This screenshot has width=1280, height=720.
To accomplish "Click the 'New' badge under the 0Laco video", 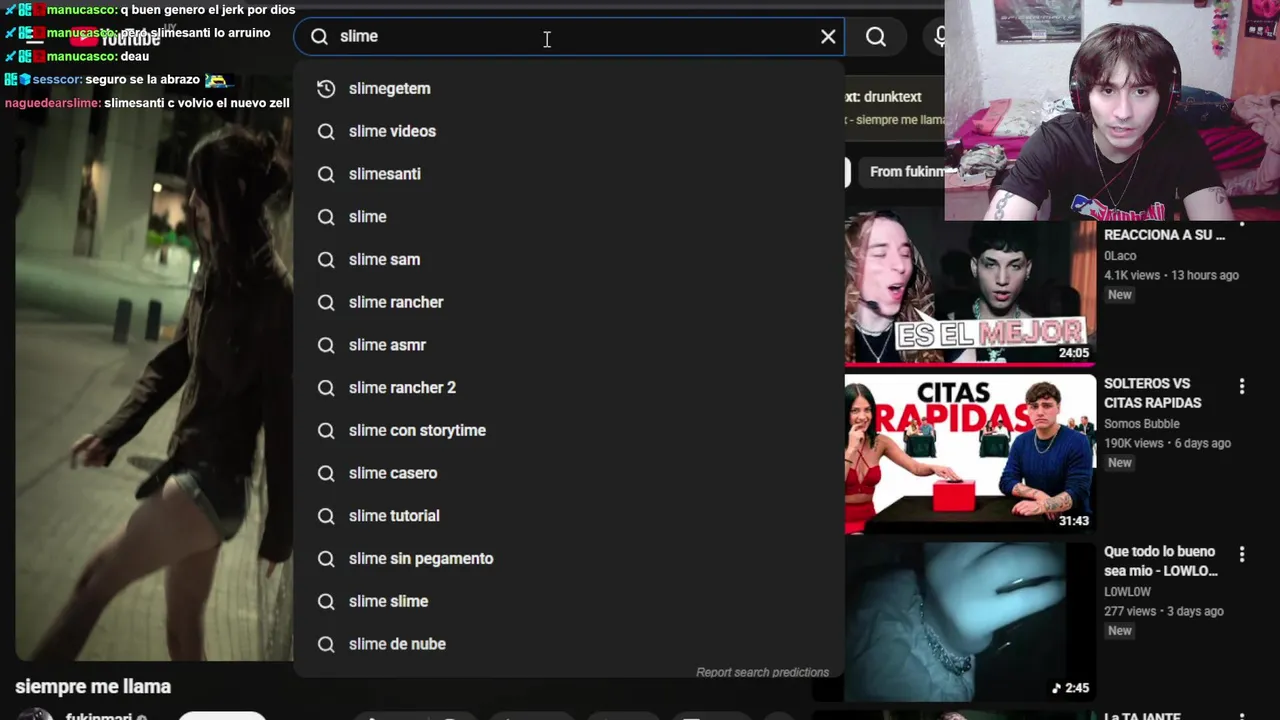I will click(x=1120, y=295).
